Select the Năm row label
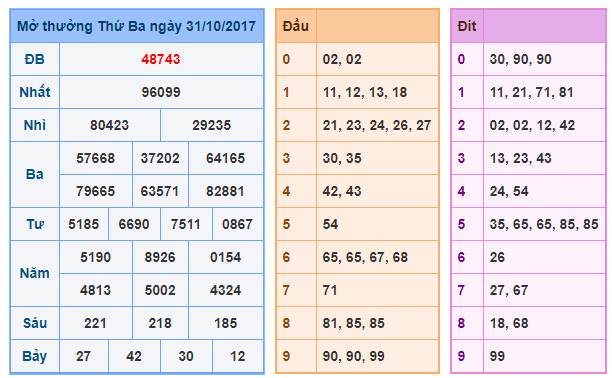 coord(35,273)
